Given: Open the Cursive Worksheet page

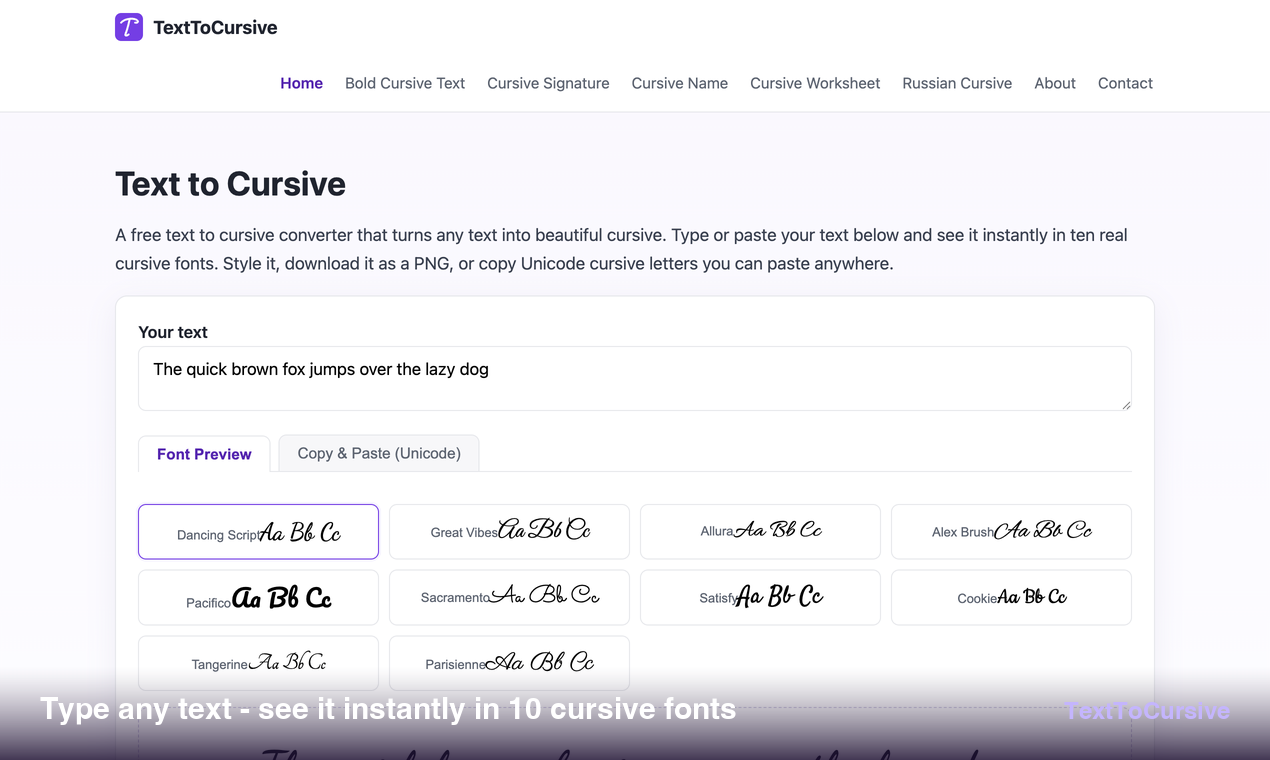Looking at the screenshot, I should pyautogui.click(x=815, y=83).
